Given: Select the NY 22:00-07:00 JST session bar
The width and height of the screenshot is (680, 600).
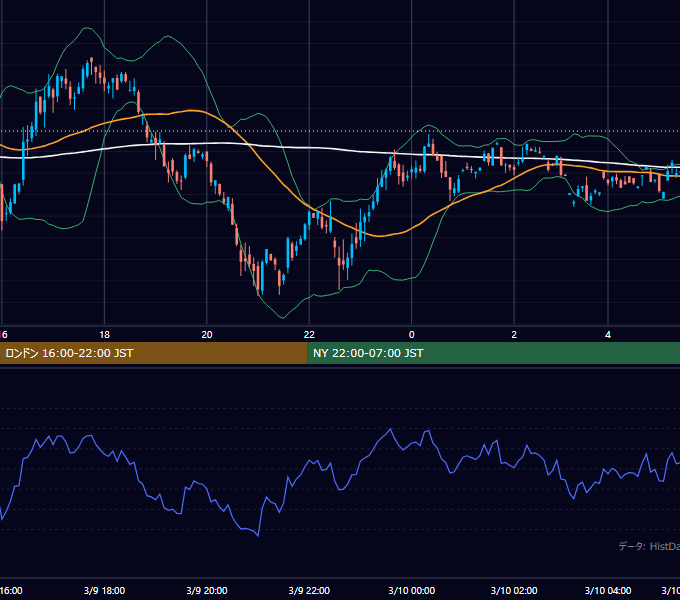Looking at the screenshot, I should [494, 353].
